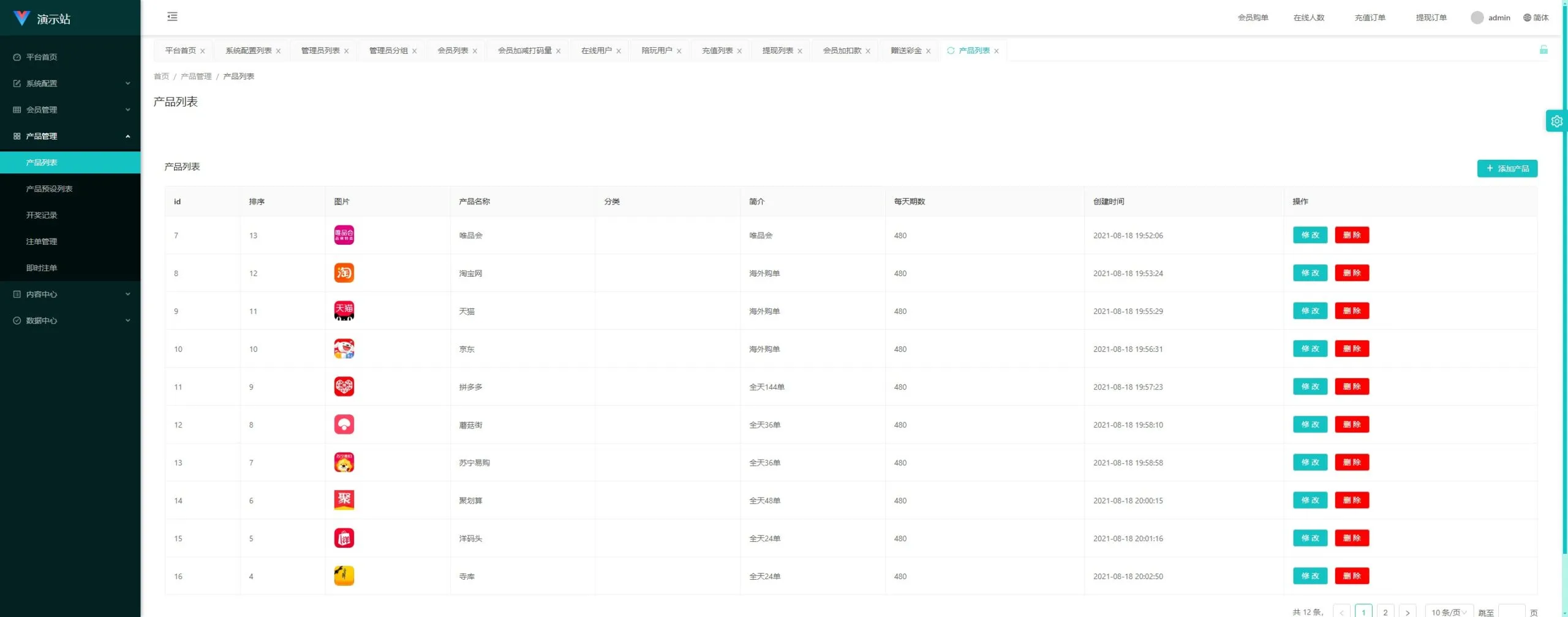Click 删除 for the 寺库 row

click(1352, 576)
